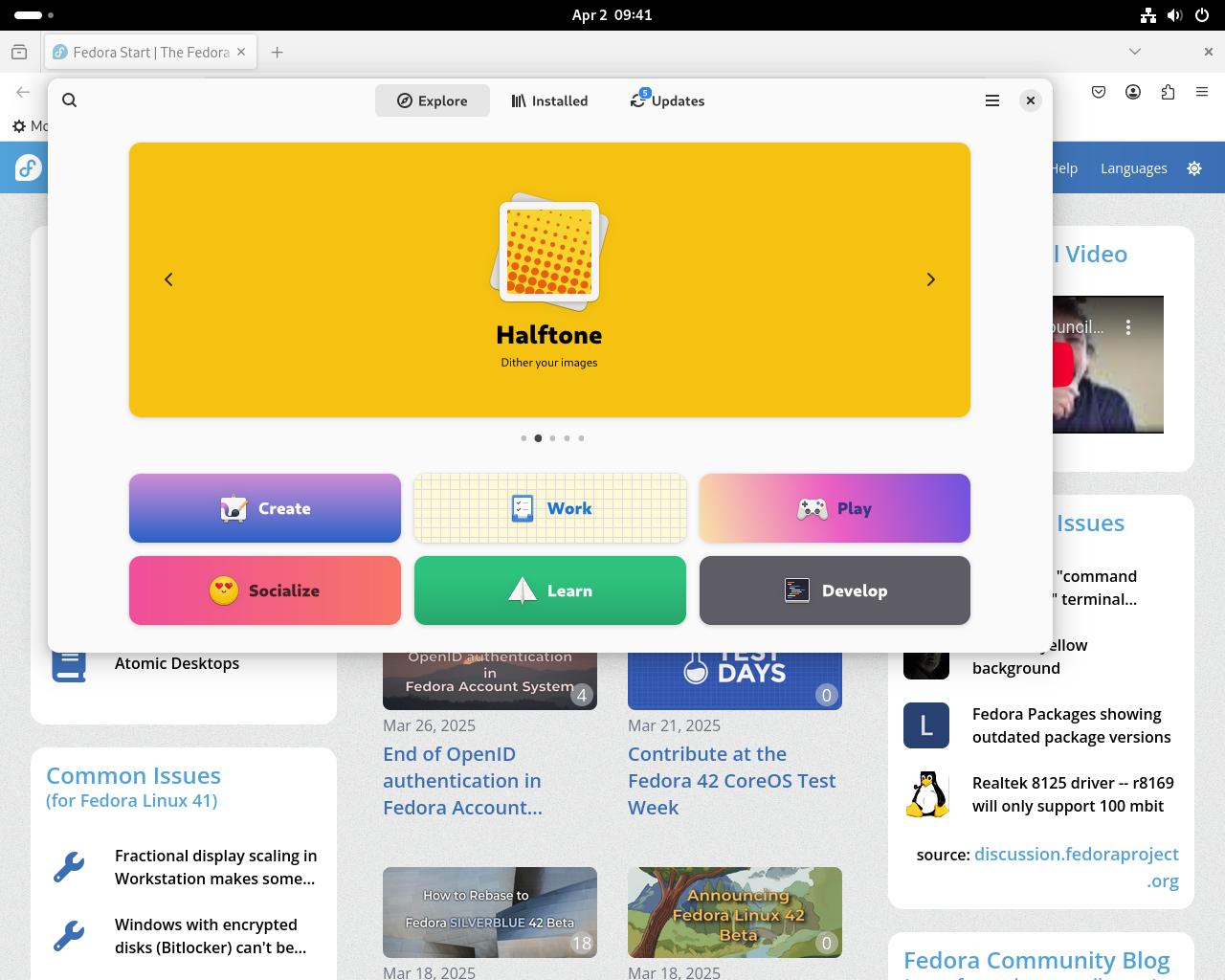This screenshot has width=1225, height=980.
Task: Open the Software main menu hamburger
Action: (992, 100)
